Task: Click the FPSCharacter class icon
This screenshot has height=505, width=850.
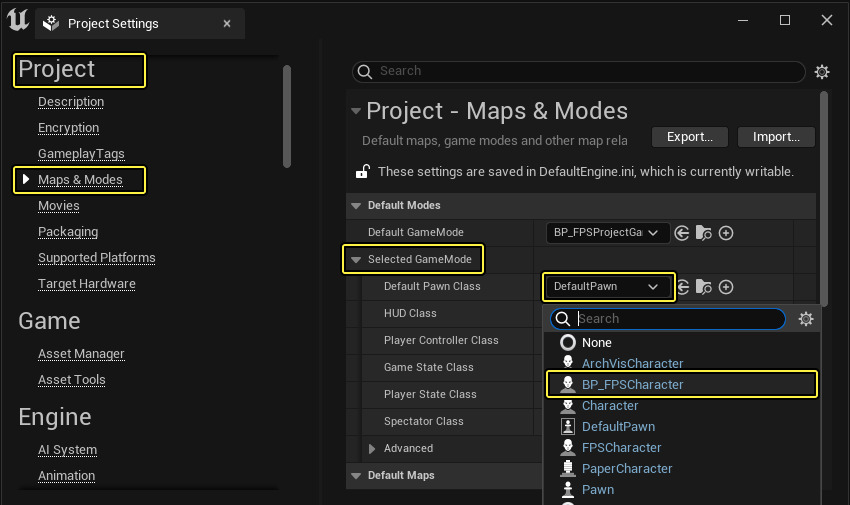Action: (x=568, y=448)
